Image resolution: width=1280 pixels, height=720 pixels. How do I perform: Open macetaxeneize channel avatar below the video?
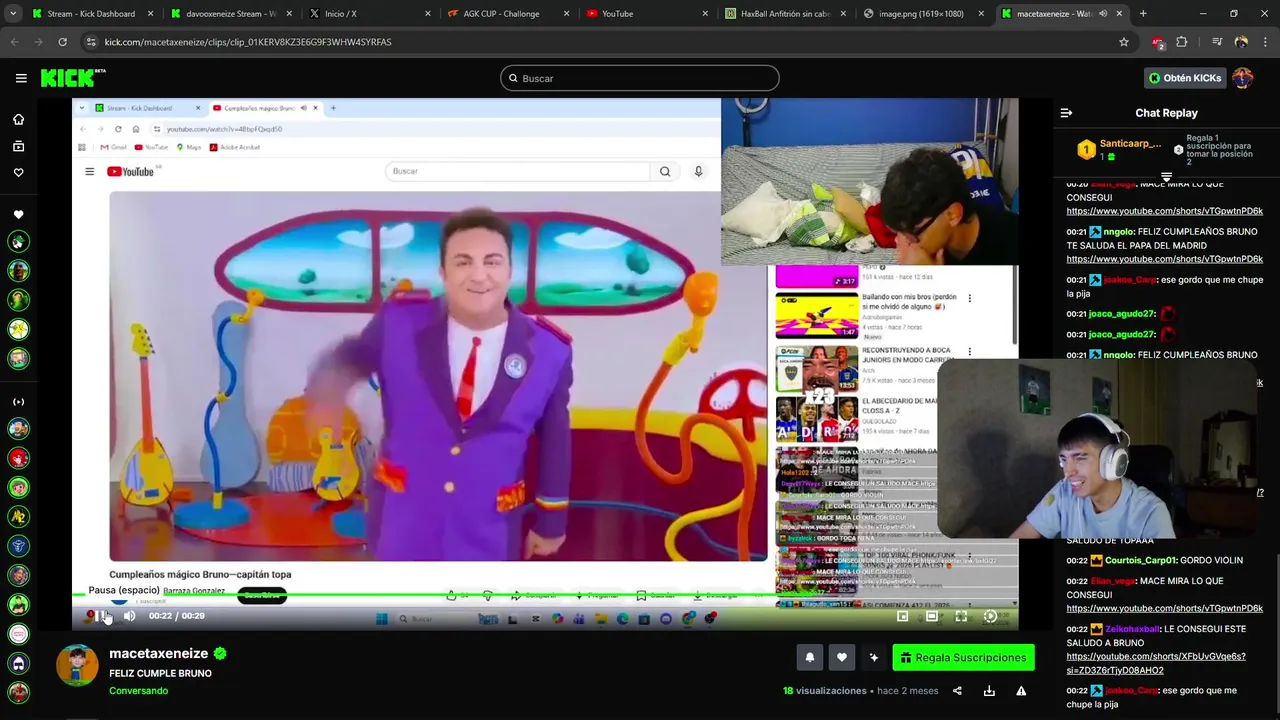pyautogui.click(x=77, y=665)
